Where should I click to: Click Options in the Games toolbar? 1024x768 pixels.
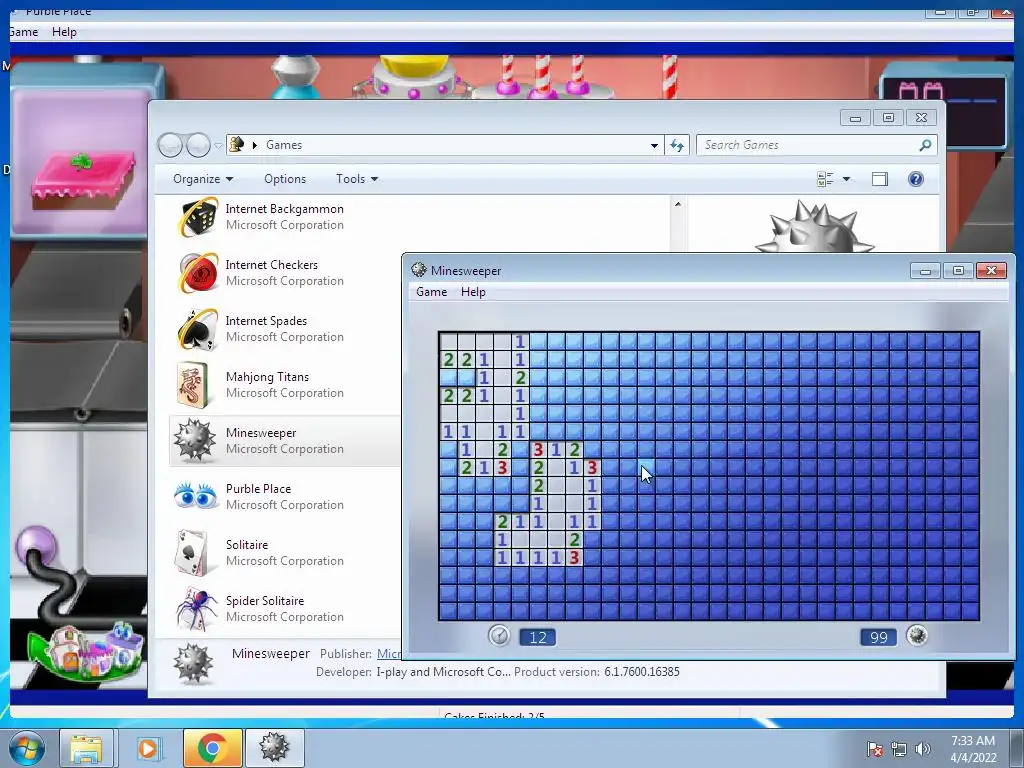coord(285,179)
